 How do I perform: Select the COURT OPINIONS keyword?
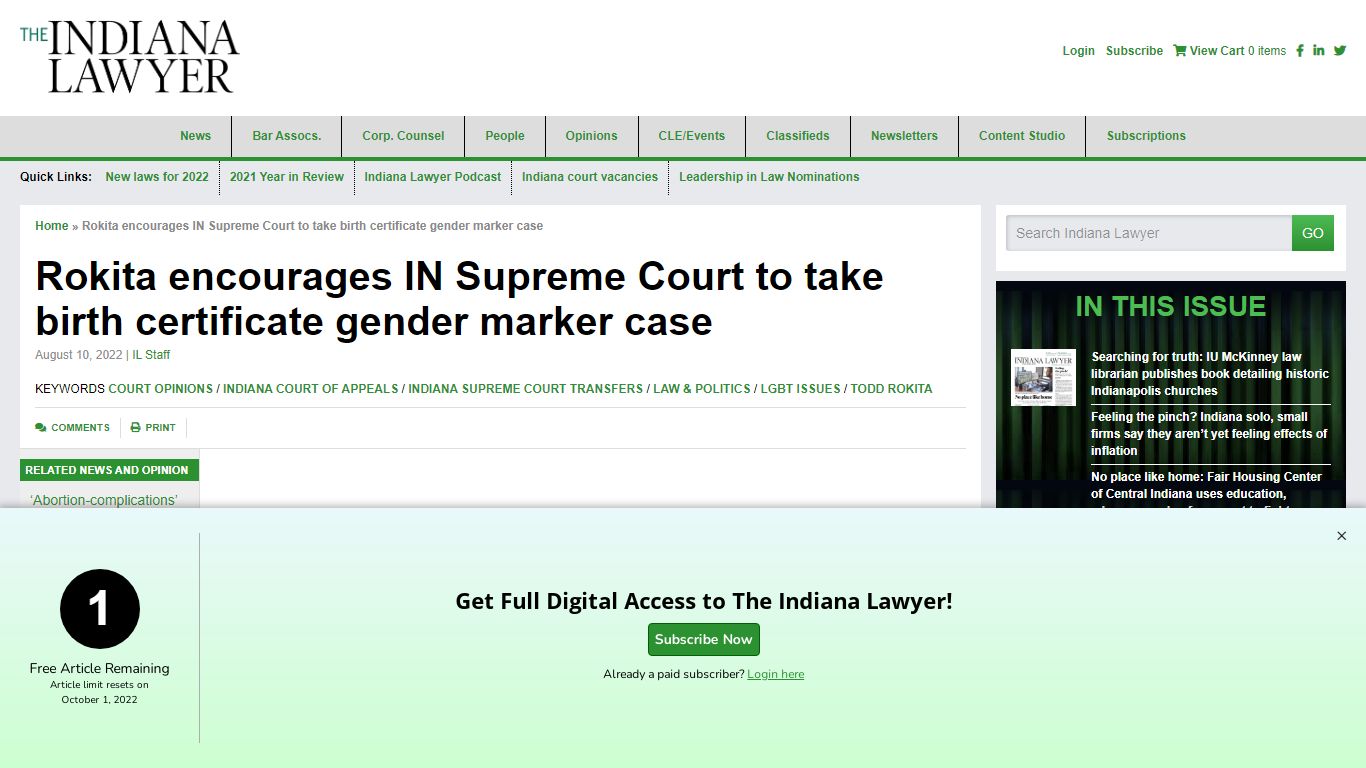click(x=161, y=389)
